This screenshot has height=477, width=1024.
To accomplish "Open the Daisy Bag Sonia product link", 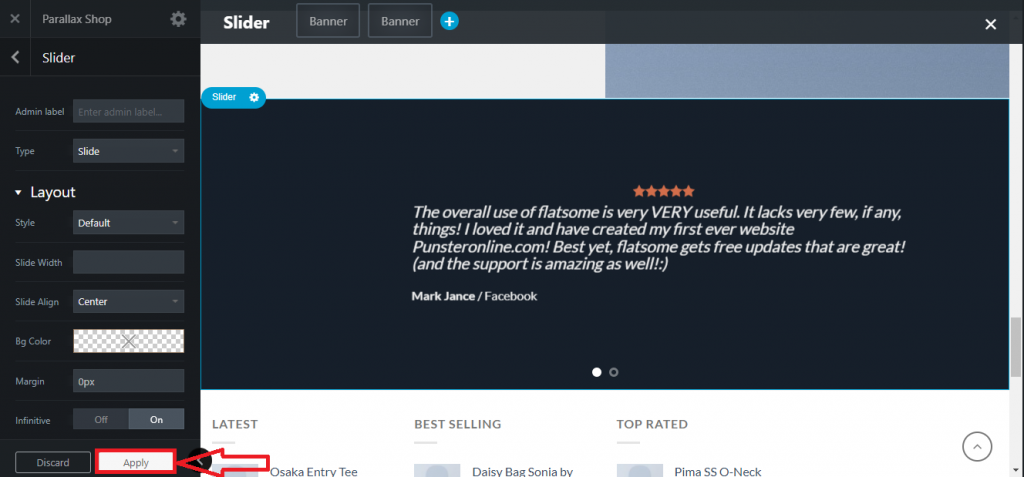I will [522, 471].
